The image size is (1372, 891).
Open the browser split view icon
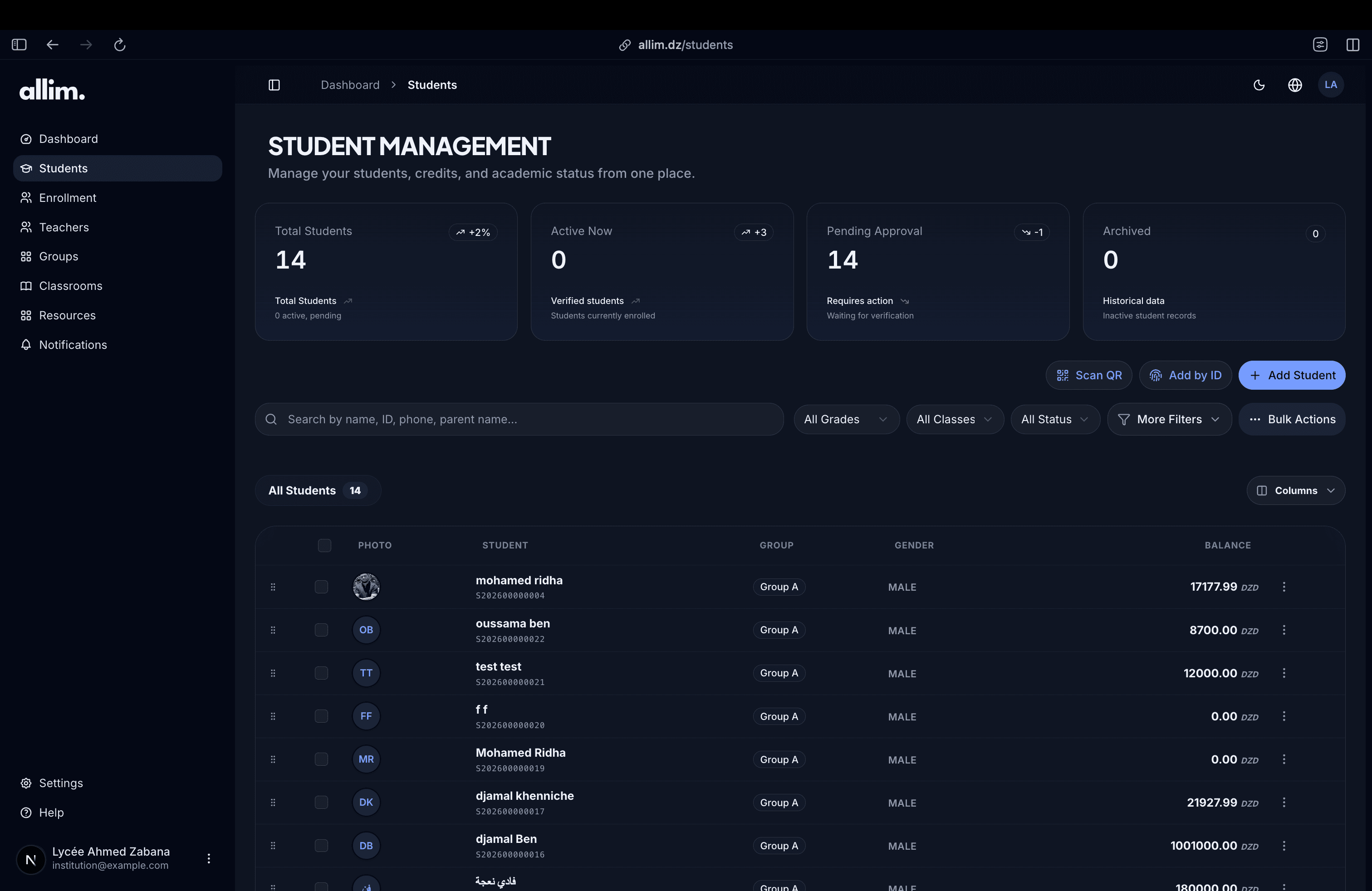pyautogui.click(x=1352, y=44)
